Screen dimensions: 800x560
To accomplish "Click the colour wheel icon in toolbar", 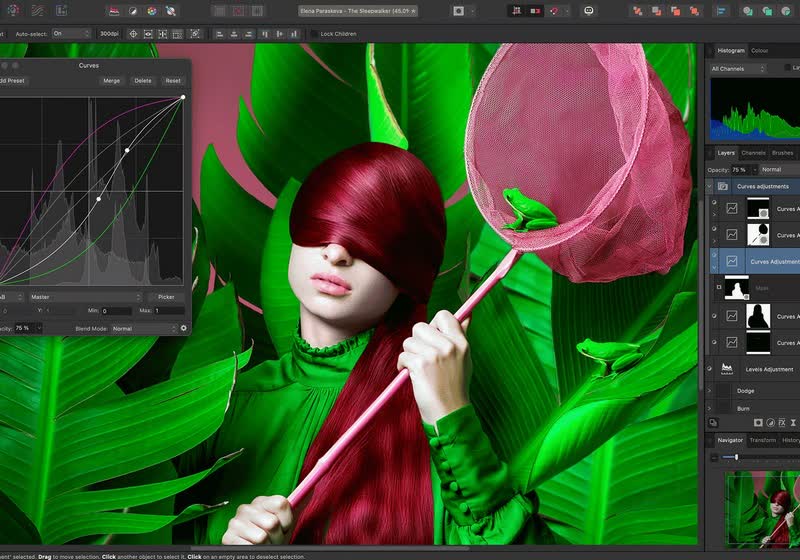I will click(x=151, y=10).
